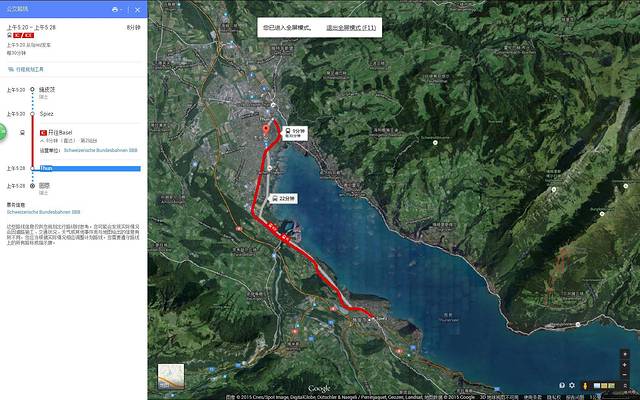The width and height of the screenshot is (640, 400).
Task: Select the first photo thumbnail in imagery bar
Action: pos(596,383)
